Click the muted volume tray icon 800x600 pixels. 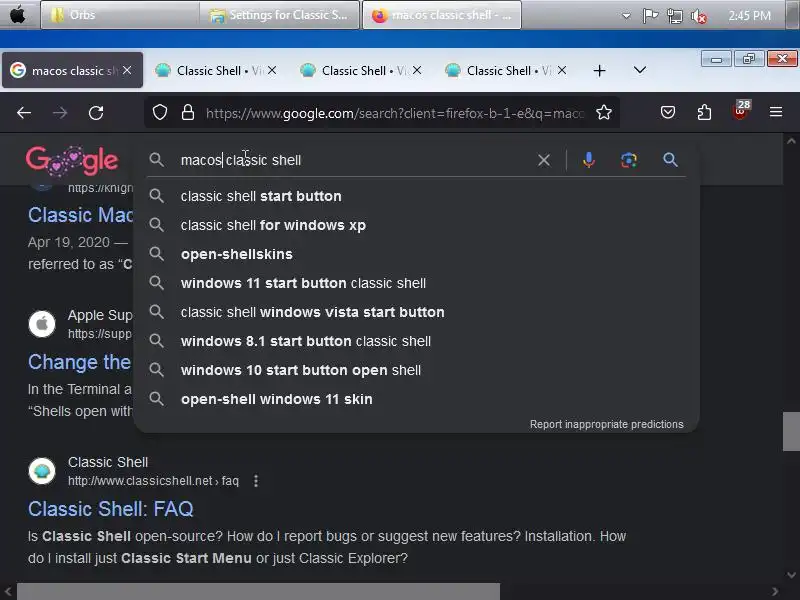tap(698, 17)
